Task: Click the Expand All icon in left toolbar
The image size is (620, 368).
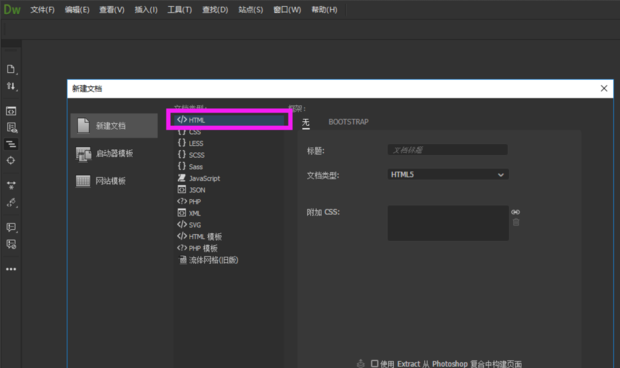Action: point(11,185)
